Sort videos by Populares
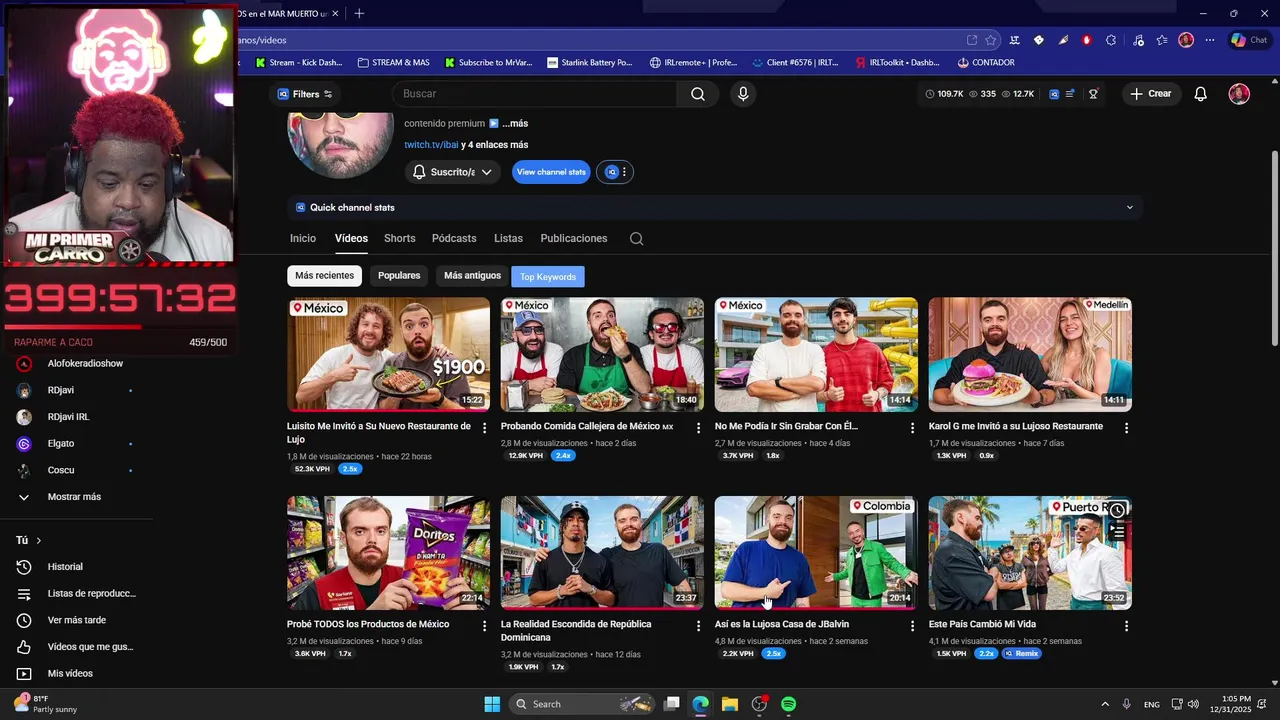 [399, 276]
